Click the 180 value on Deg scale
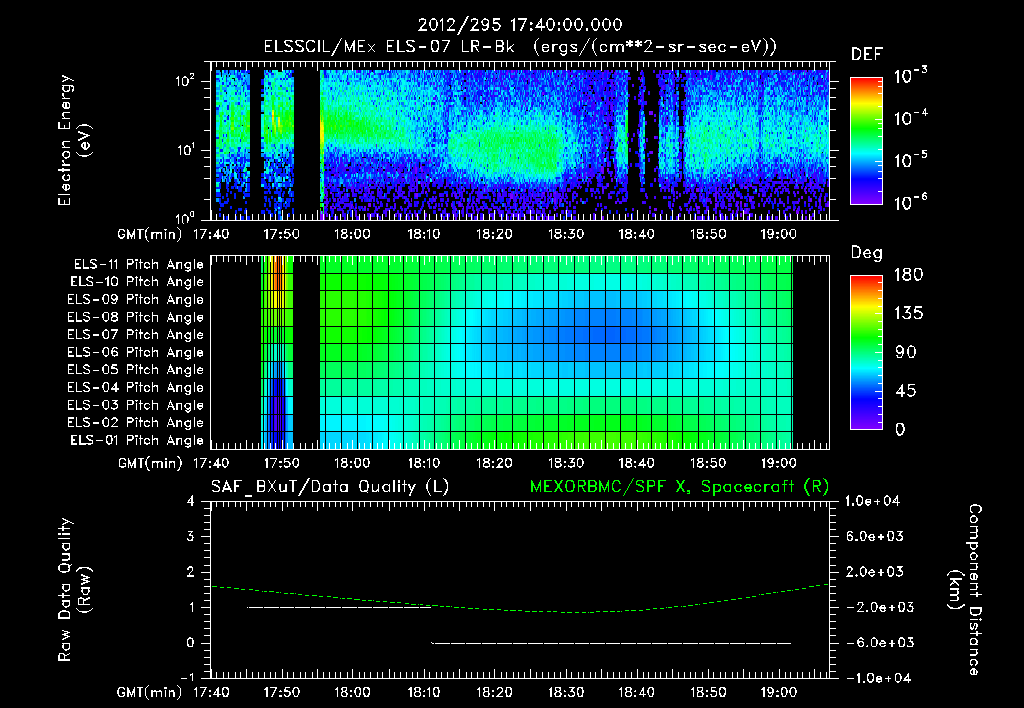Screen dimensions: 1024x708 (x=908, y=275)
